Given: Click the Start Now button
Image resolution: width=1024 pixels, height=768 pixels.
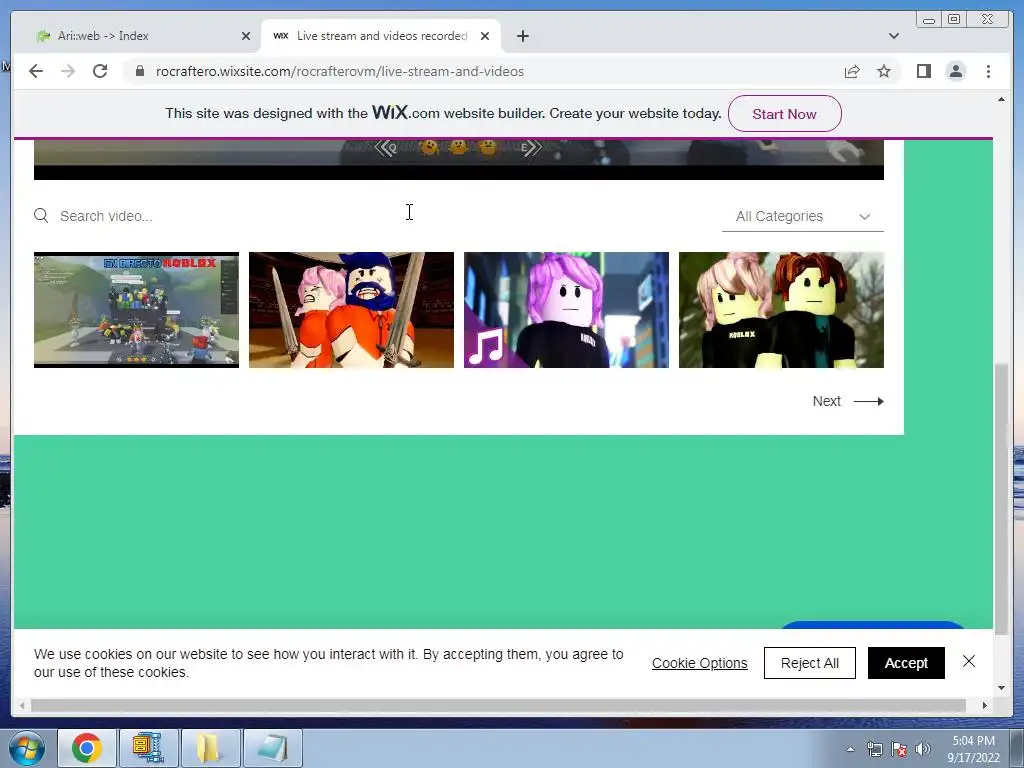Looking at the screenshot, I should point(784,114).
